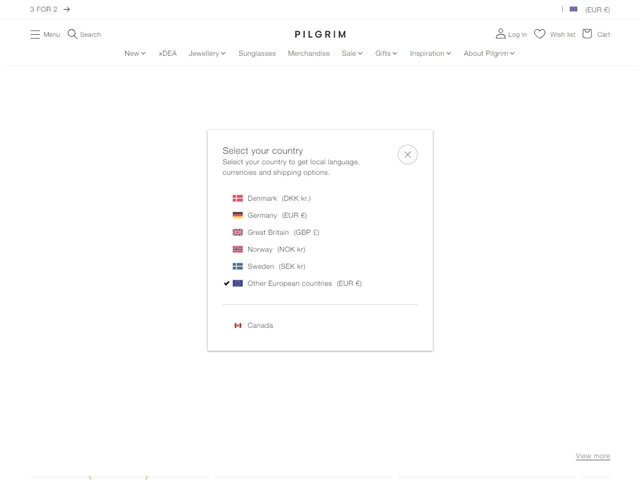Screen dimensions: 640x480
Task: Click the 3 FOR 2 promo link
Action: coord(43,9)
